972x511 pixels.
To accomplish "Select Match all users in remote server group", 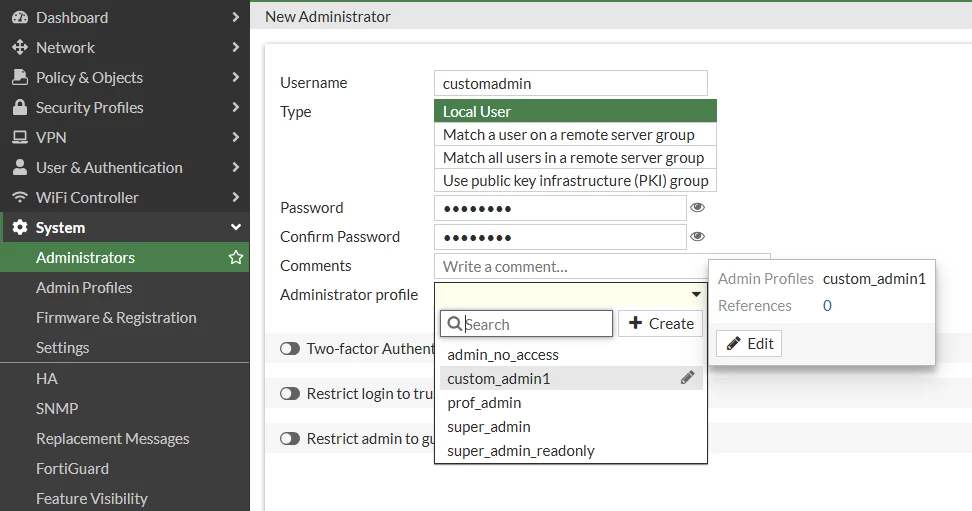I will (575, 158).
